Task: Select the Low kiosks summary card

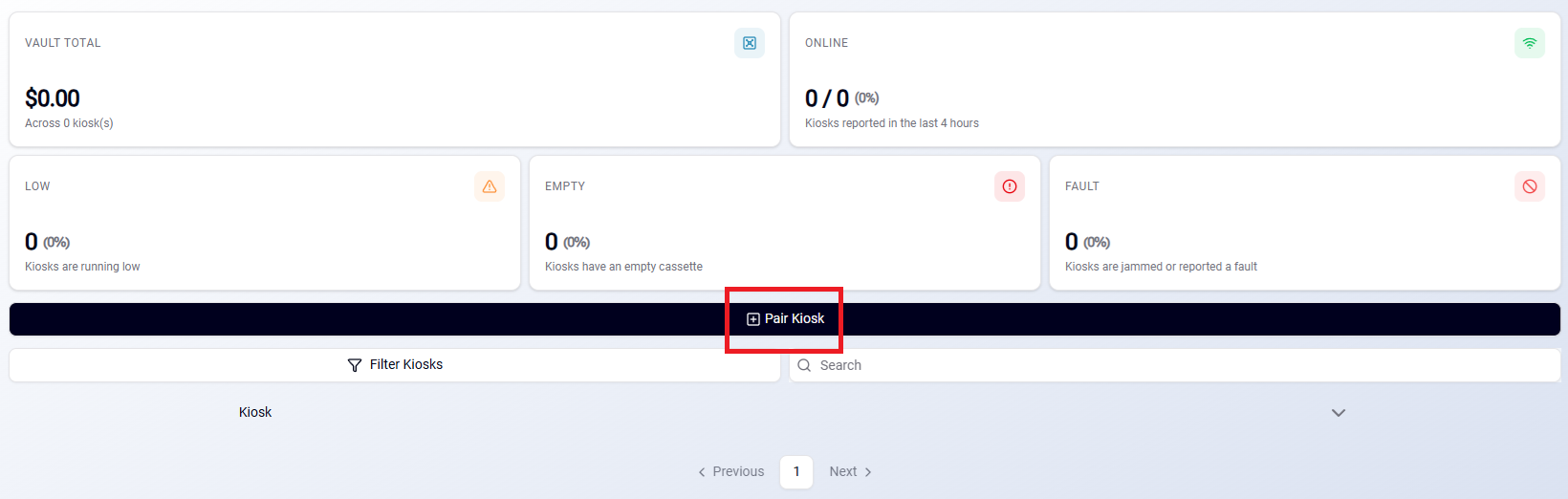Action: click(x=265, y=223)
